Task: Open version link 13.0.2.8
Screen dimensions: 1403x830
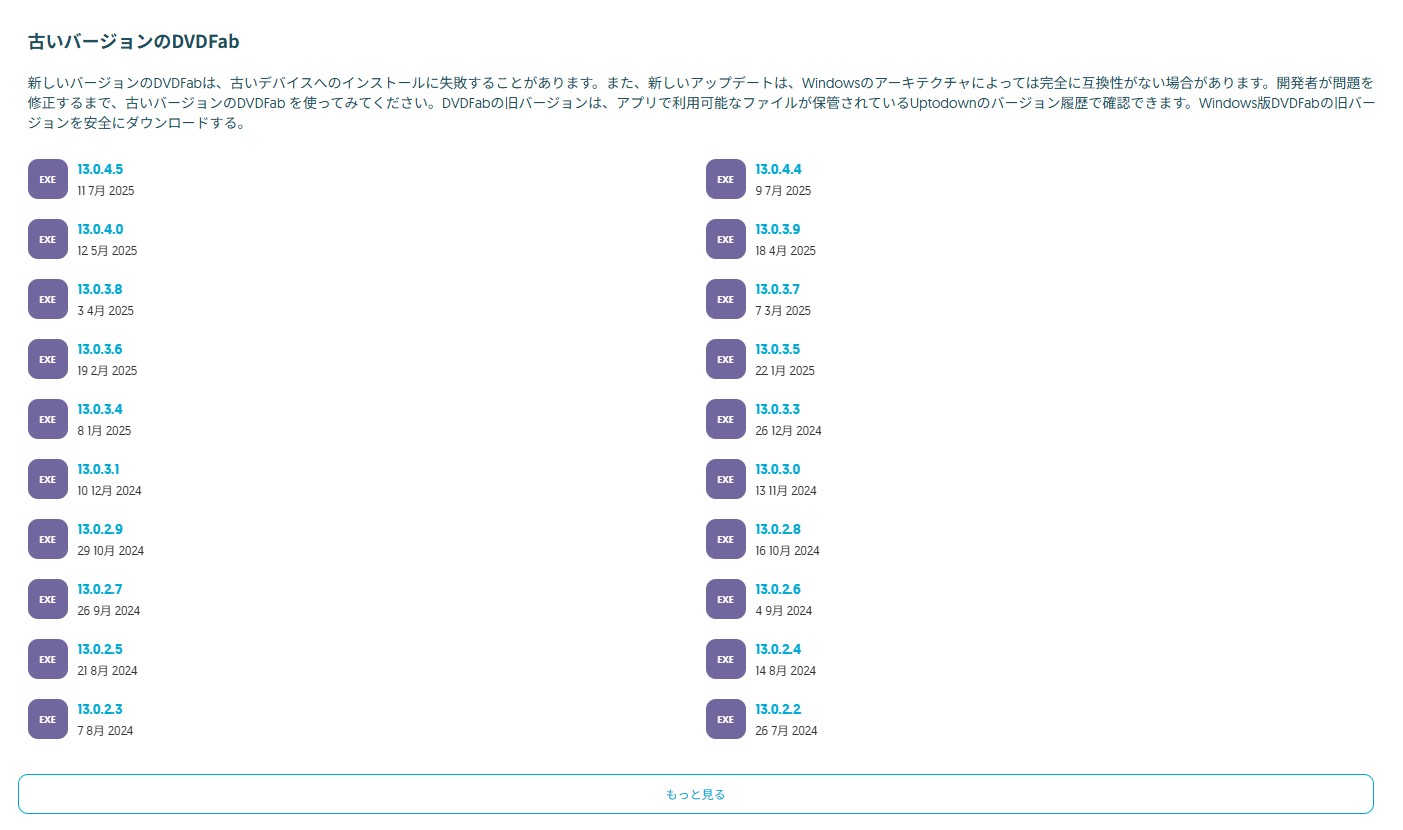Action: click(x=778, y=530)
